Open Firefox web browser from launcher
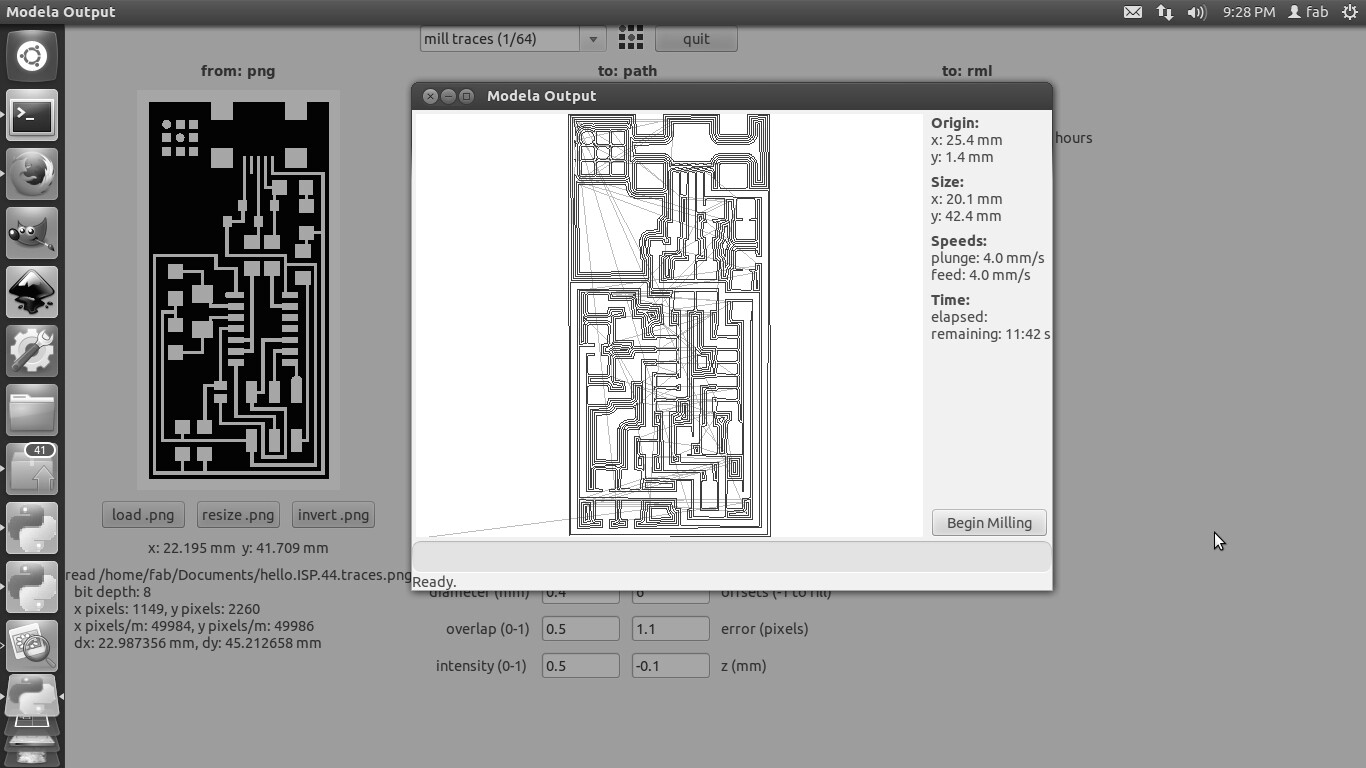The image size is (1366, 768). click(32, 174)
